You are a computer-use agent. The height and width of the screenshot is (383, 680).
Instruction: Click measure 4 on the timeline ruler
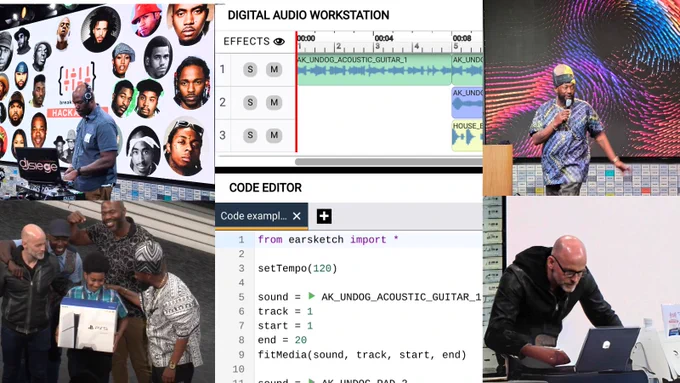[x=416, y=46]
